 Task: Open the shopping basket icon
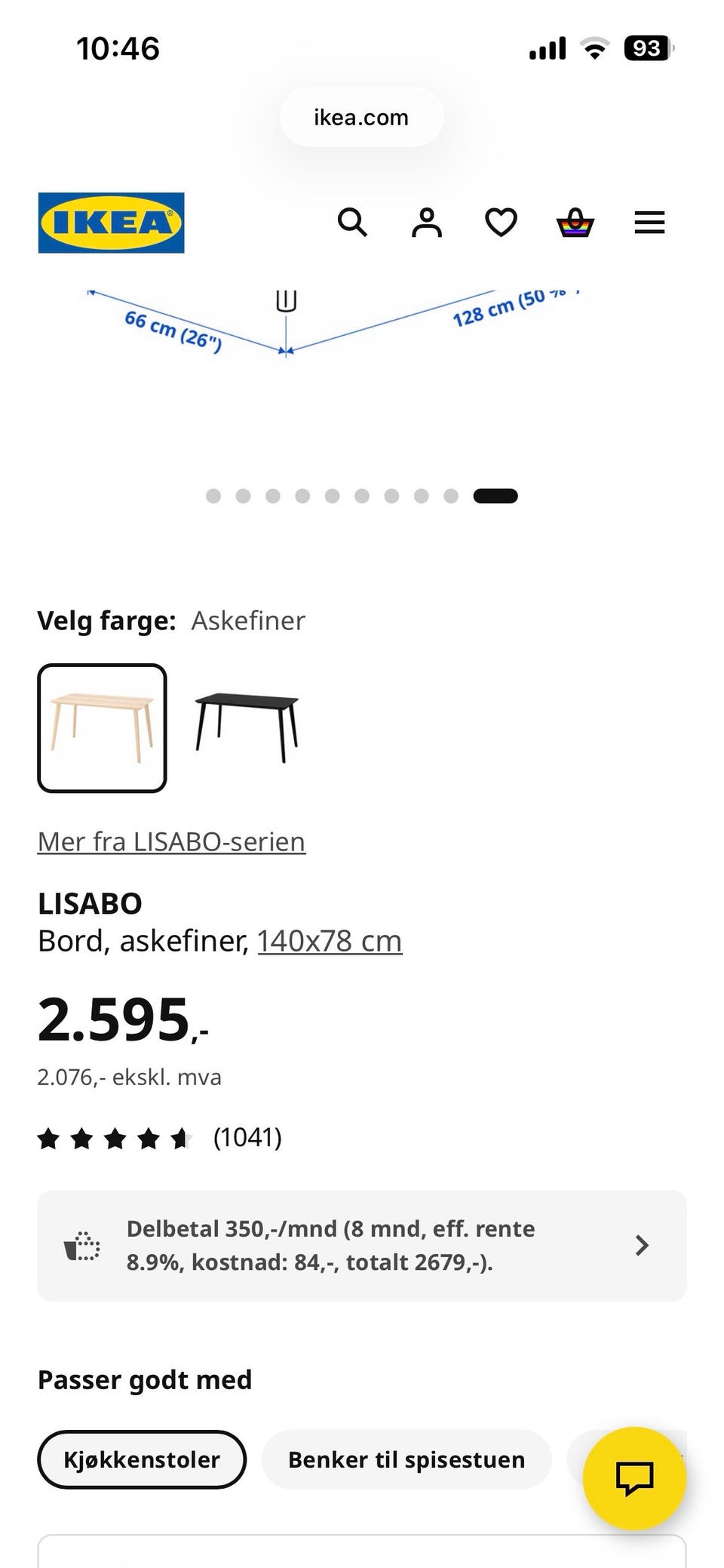point(575,223)
